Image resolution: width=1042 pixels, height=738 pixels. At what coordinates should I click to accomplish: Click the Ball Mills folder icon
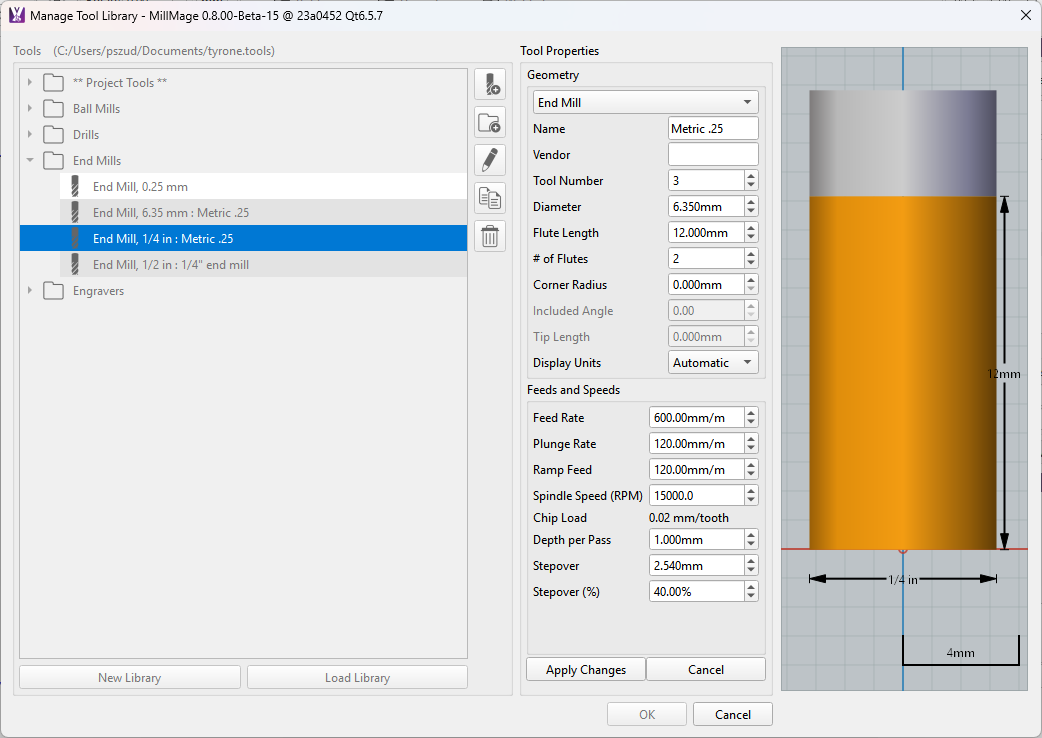(x=53, y=109)
